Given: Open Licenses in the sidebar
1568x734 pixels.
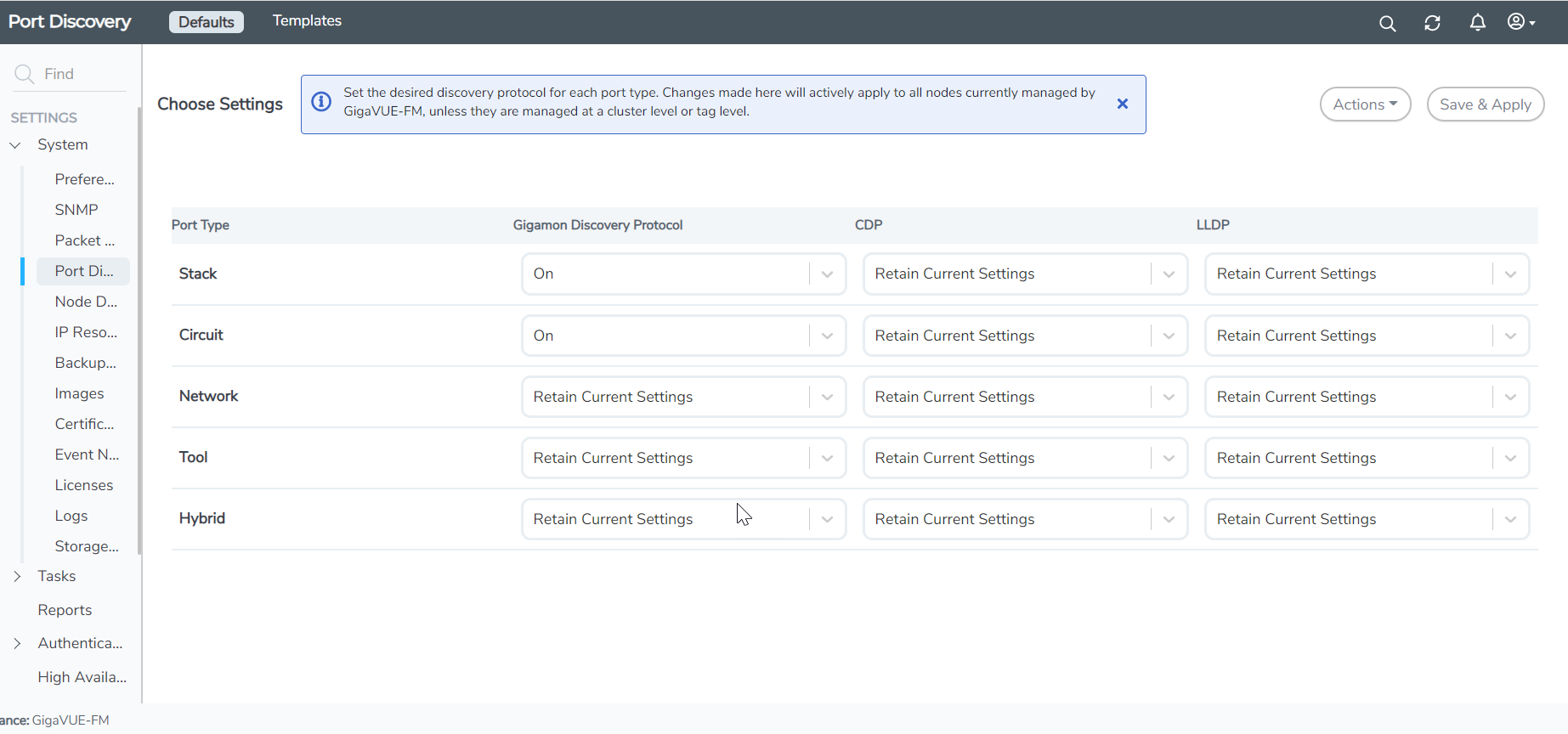Looking at the screenshot, I should point(83,485).
